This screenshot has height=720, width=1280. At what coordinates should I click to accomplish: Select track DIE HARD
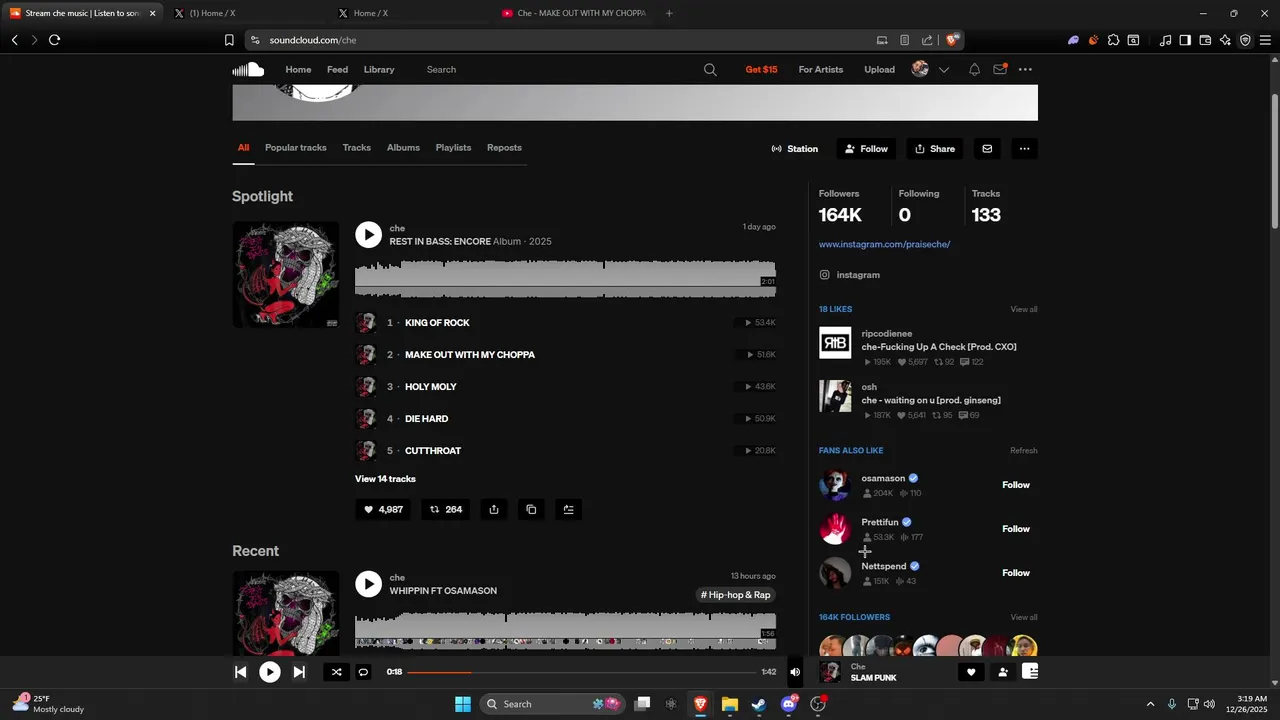[x=426, y=419]
